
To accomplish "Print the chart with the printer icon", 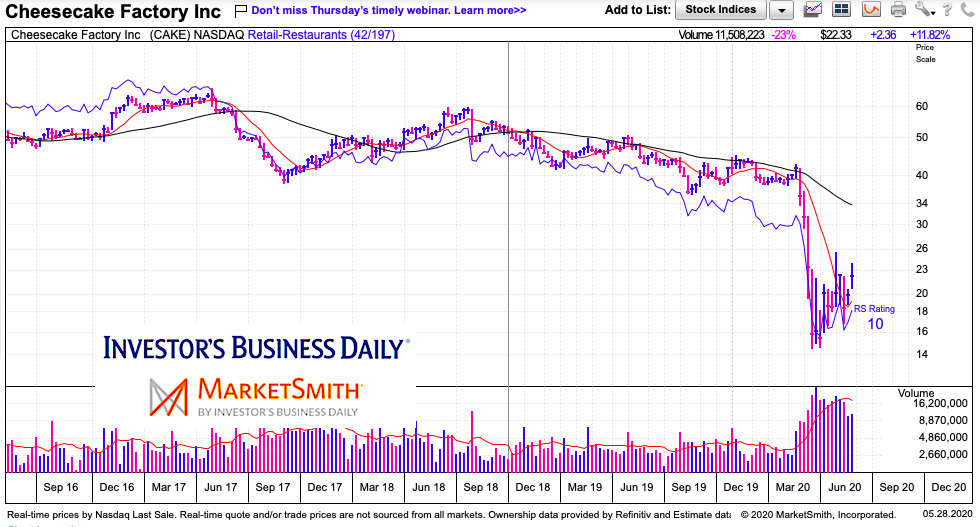I will (898, 9).
